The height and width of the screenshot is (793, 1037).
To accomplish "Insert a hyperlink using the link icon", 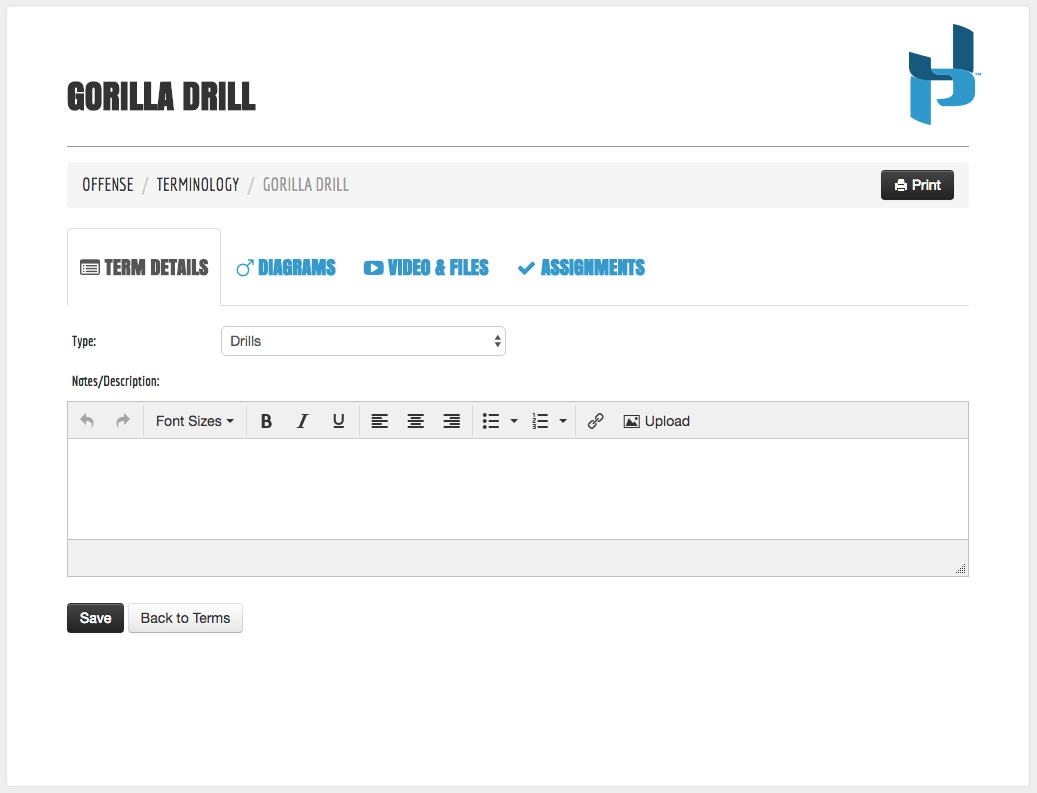I will 596,421.
